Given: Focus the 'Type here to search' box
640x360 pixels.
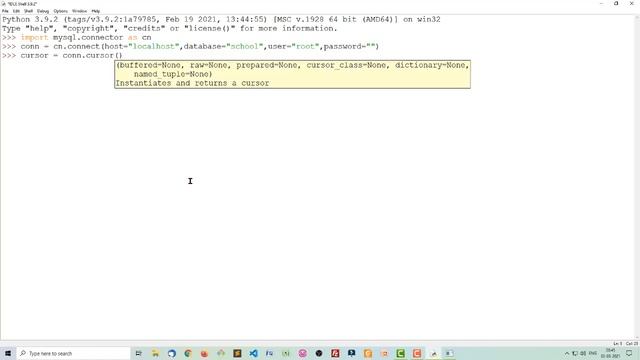Looking at the screenshot, I should [x=74, y=353].
